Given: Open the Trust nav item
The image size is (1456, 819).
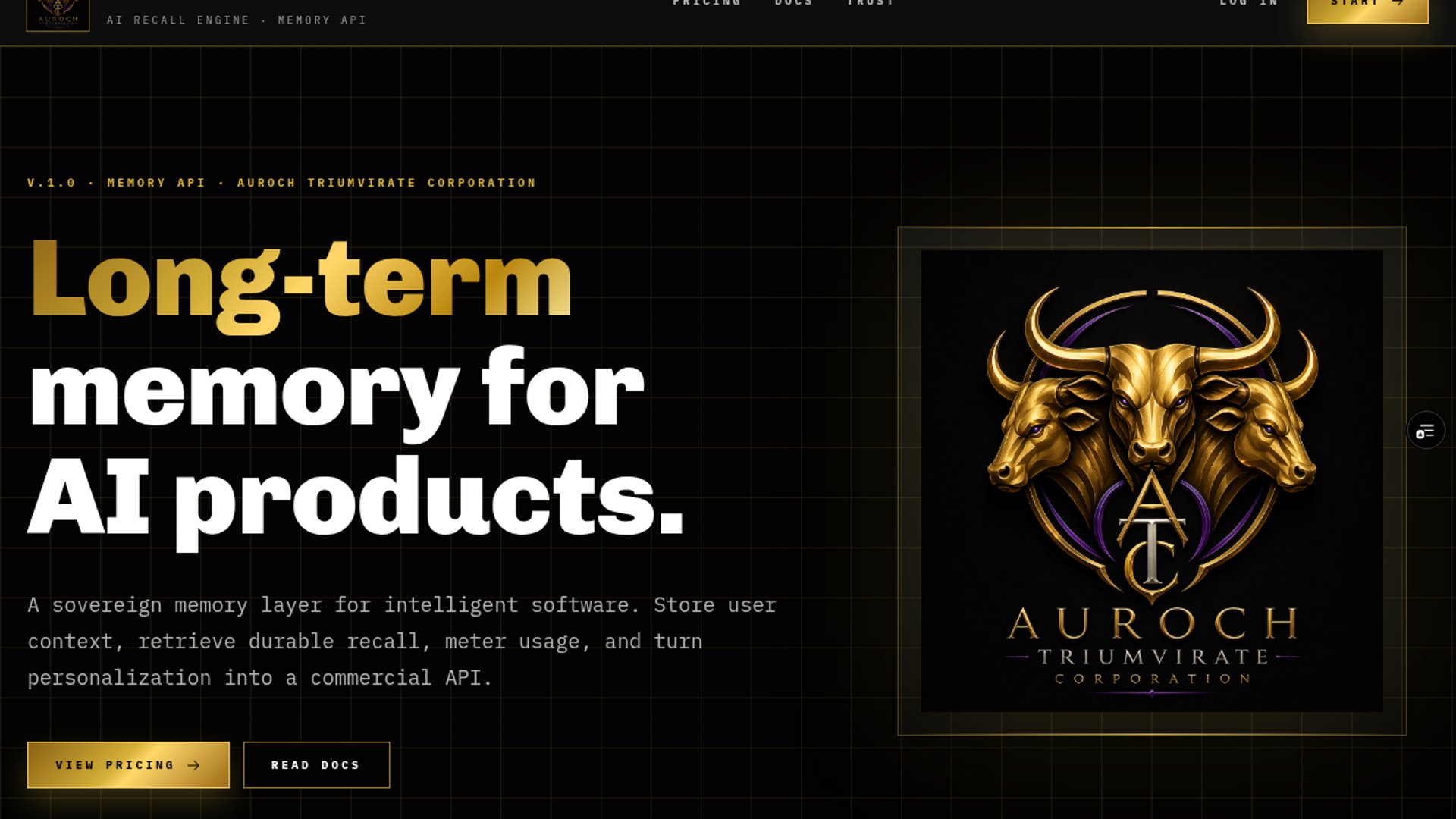Looking at the screenshot, I should click(871, 3).
